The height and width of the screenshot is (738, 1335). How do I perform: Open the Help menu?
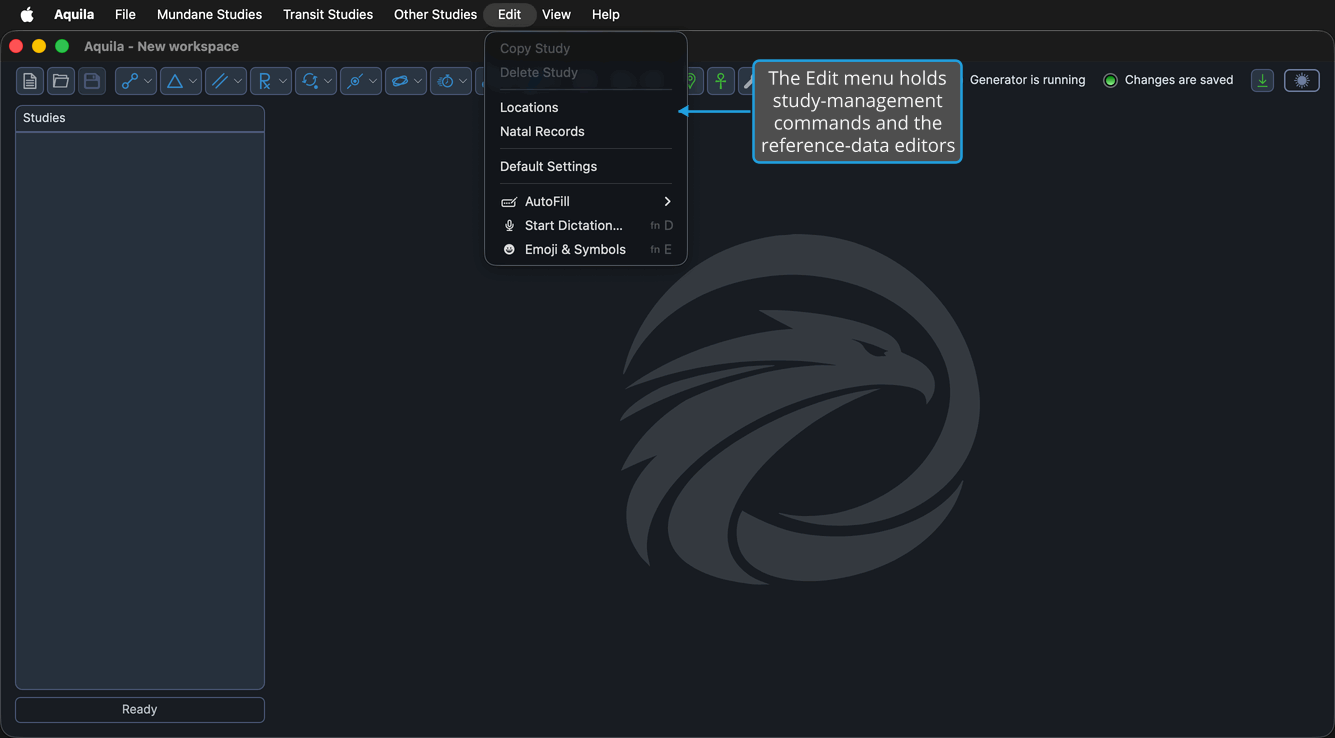click(x=605, y=14)
